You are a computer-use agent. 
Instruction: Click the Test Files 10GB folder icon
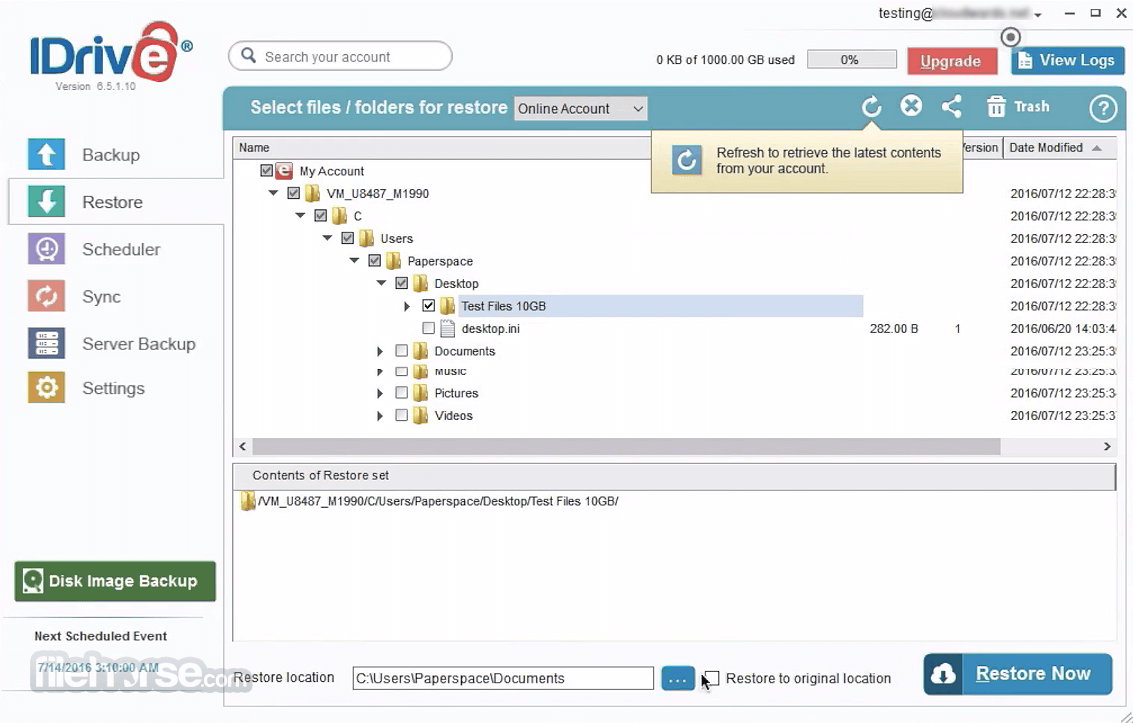[447, 306]
